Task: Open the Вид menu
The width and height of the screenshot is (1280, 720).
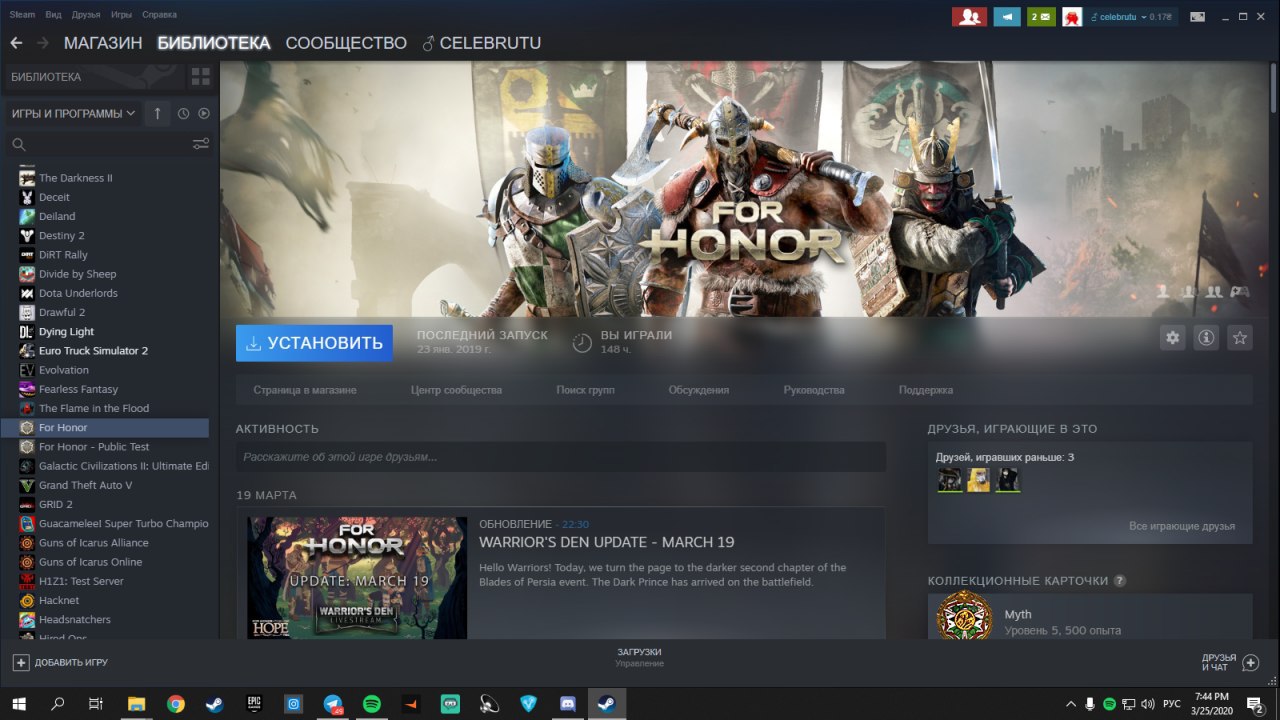Action: (x=54, y=15)
